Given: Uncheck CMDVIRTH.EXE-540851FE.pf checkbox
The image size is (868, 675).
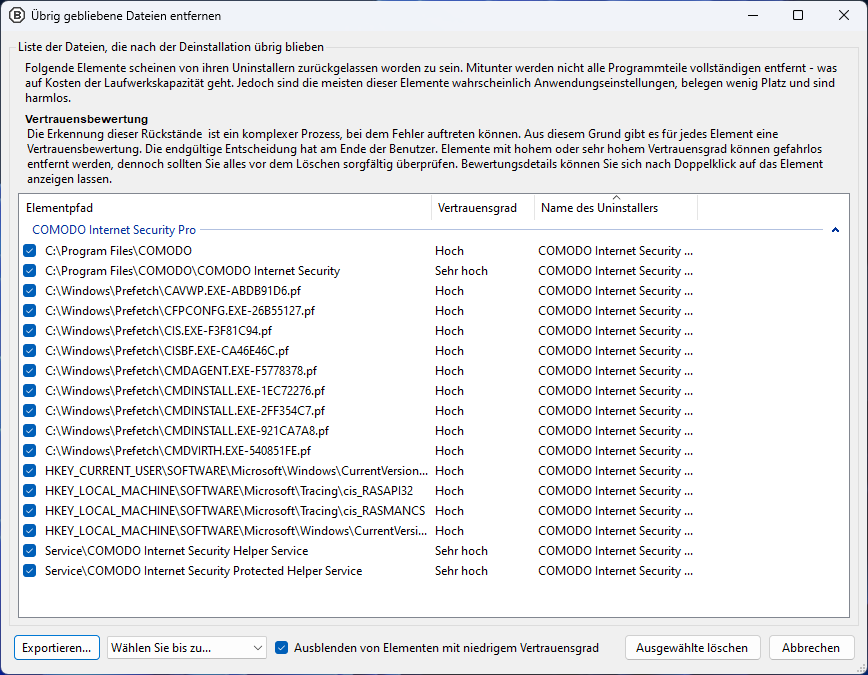Looking at the screenshot, I should tap(30, 450).
